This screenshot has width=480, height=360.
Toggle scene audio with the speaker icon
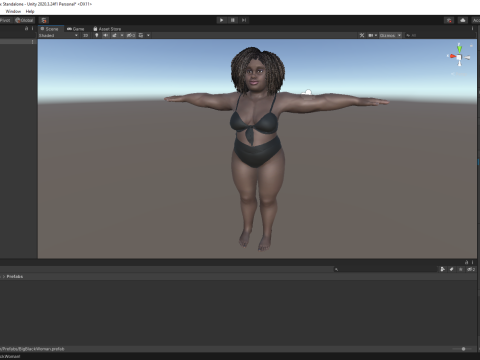pyautogui.click(x=106, y=35)
